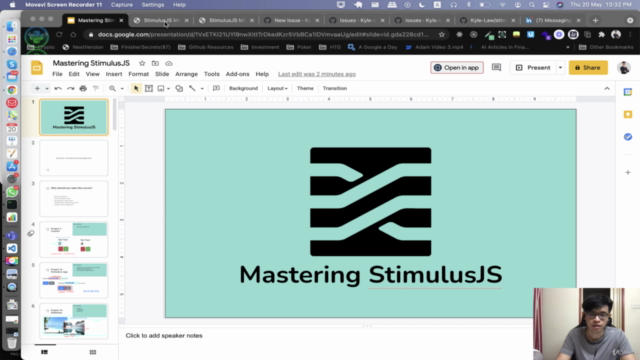Switch to filmstrip view button

[44, 352]
